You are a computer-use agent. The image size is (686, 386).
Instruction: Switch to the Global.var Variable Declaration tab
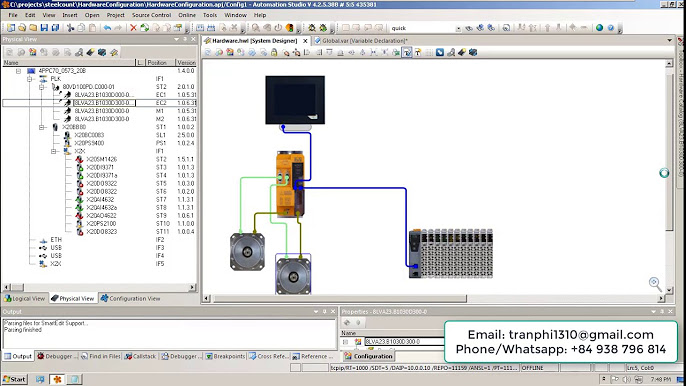[361, 41]
